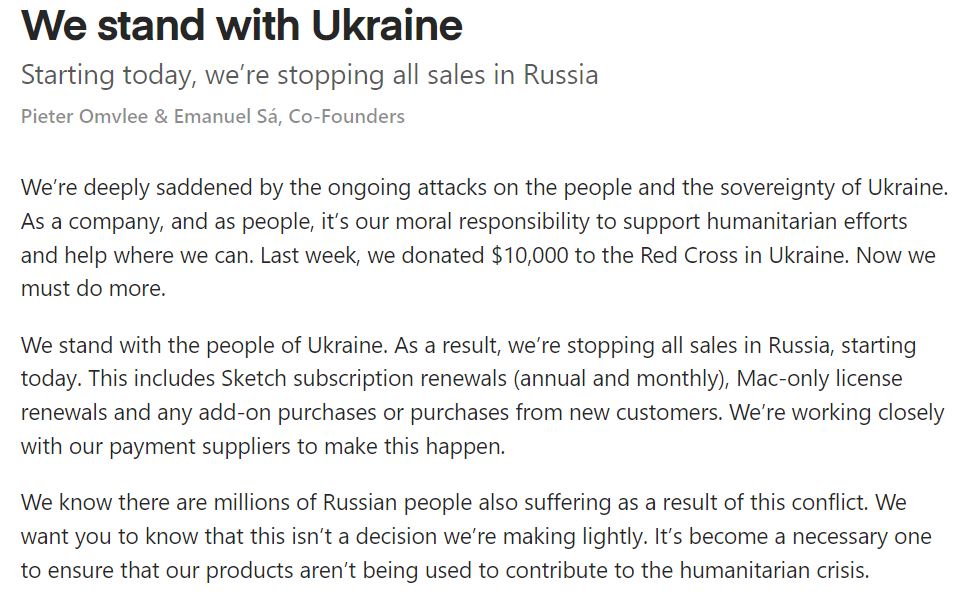Click the phrase "humanitarian crisis"
Viewport: 964px width, 599px height.
(x=768, y=571)
